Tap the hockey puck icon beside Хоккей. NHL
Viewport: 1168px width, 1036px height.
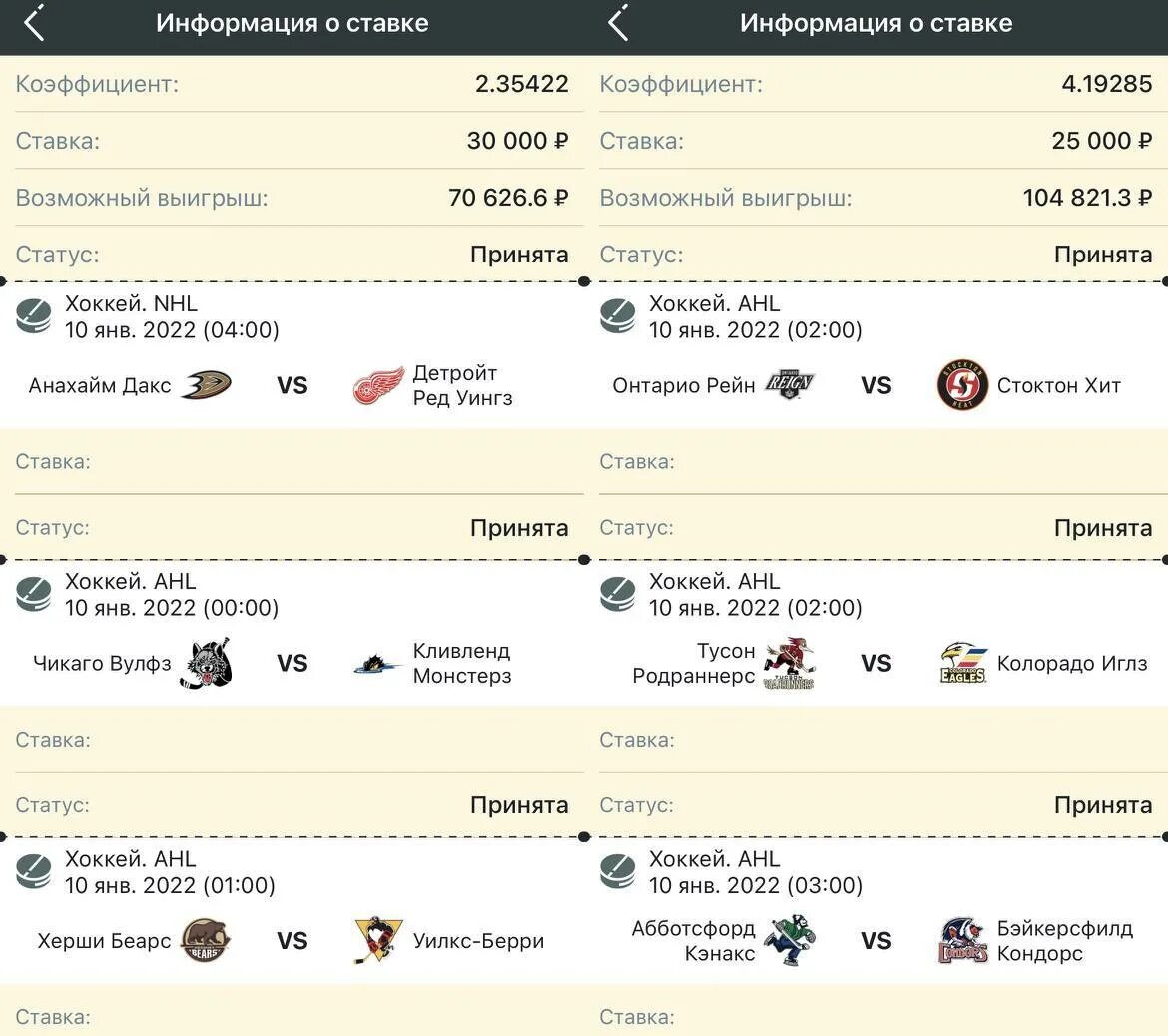pyautogui.click(x=34, y=316)
